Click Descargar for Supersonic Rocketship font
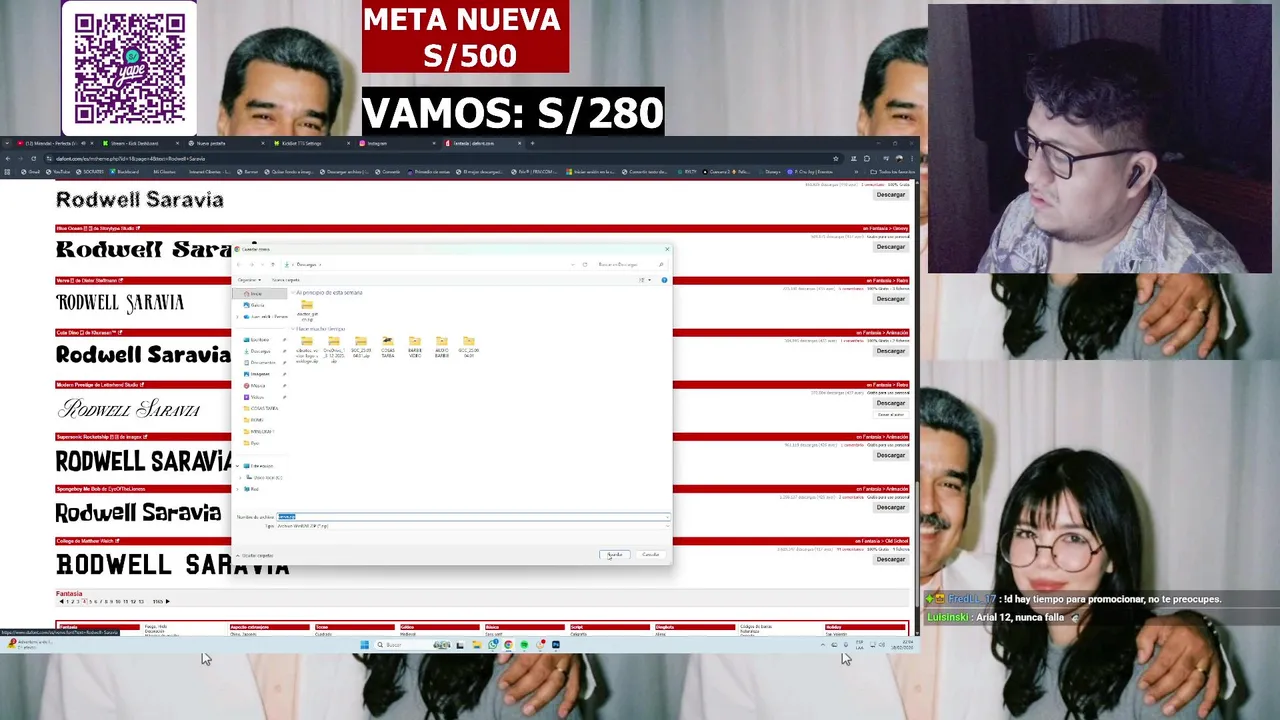The width and height of the screenshot is (1280, 720). (x=890, y=455)
